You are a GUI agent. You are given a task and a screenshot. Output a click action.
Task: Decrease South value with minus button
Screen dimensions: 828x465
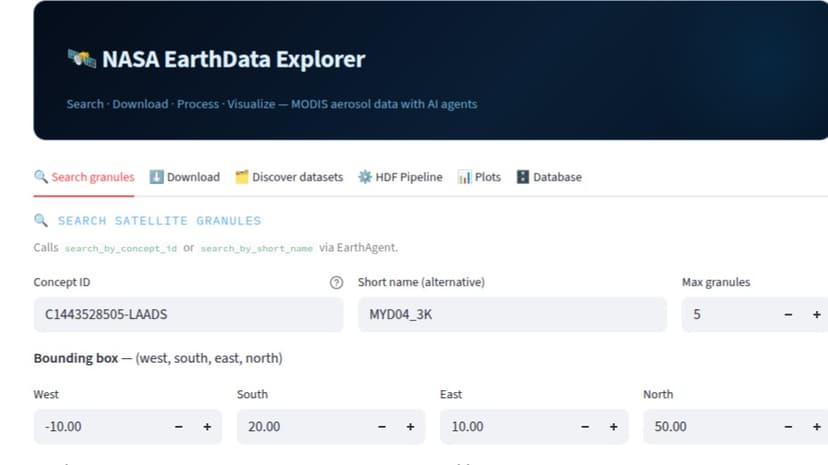[x=382, y=426]
